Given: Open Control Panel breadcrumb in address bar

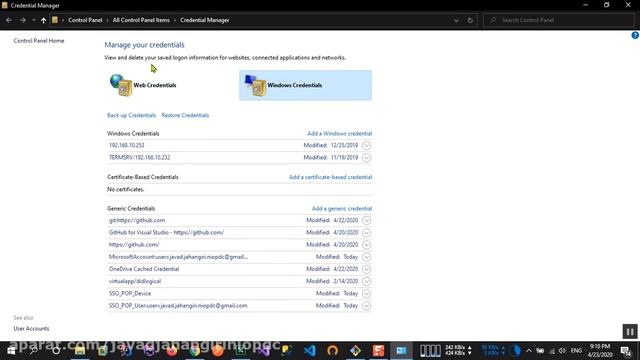Looking at the screenshot, I should (x=85, y=20).
